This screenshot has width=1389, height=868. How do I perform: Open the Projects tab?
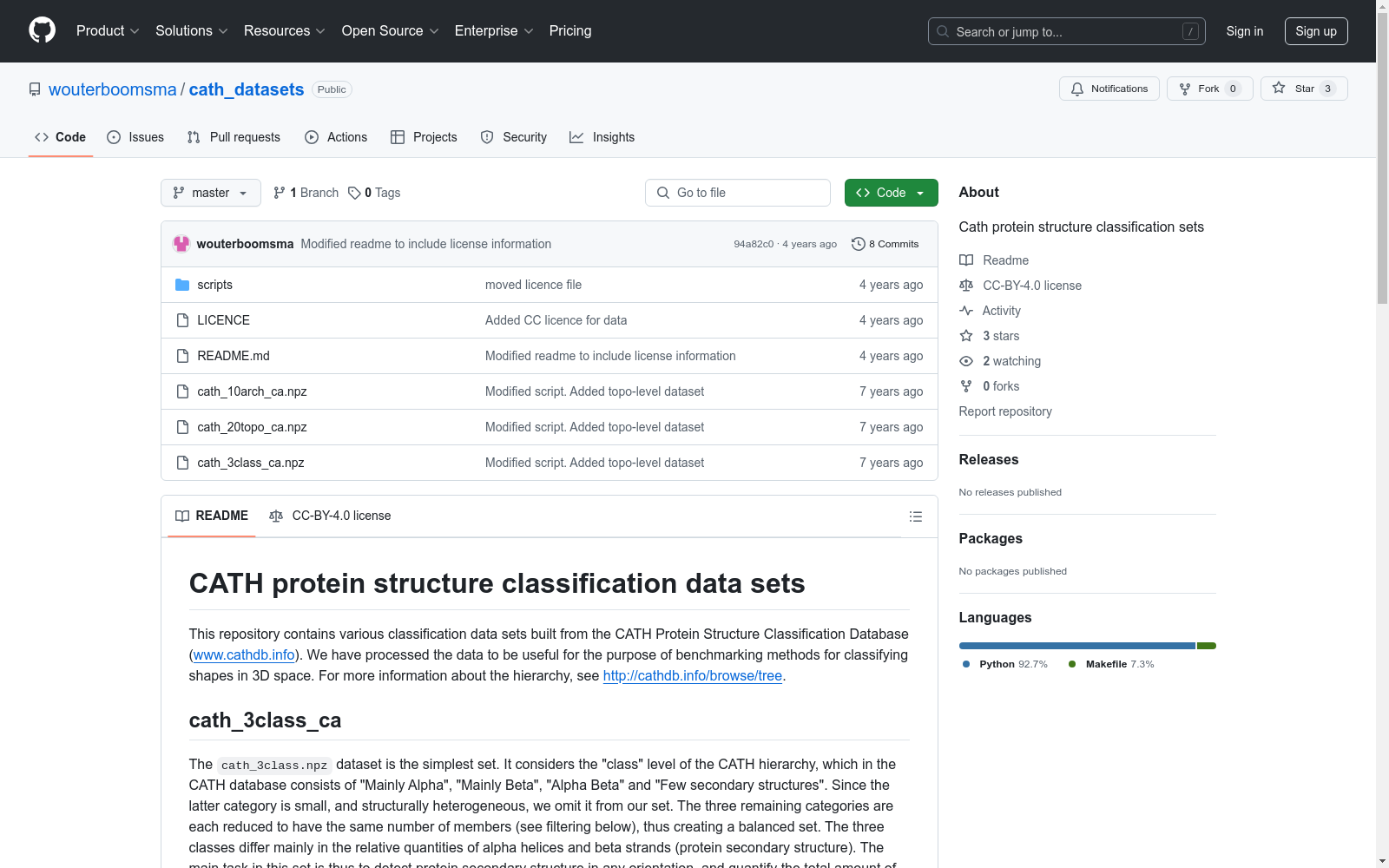tap(424, 137)
